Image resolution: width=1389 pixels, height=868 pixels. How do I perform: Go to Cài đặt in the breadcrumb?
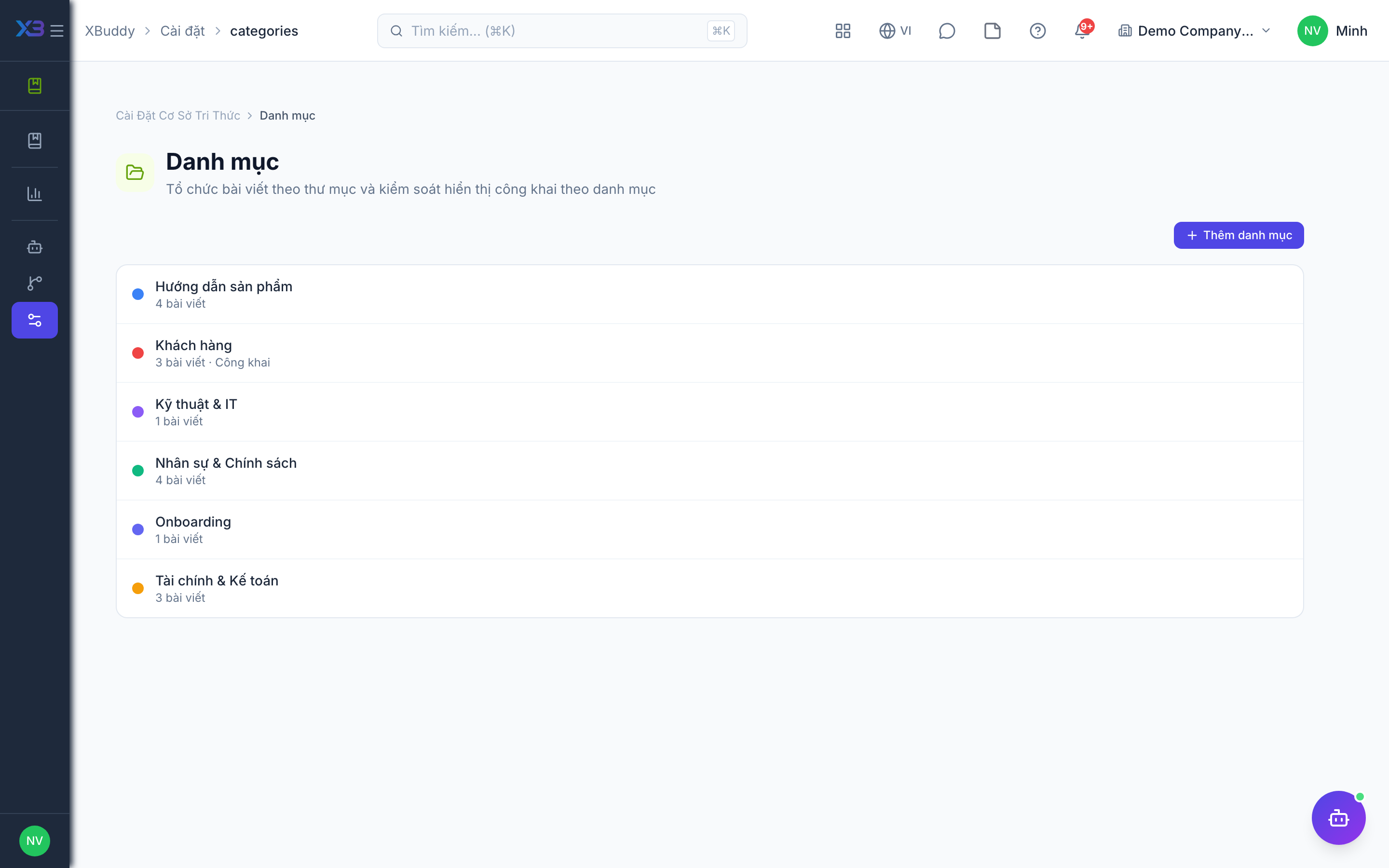182,30
